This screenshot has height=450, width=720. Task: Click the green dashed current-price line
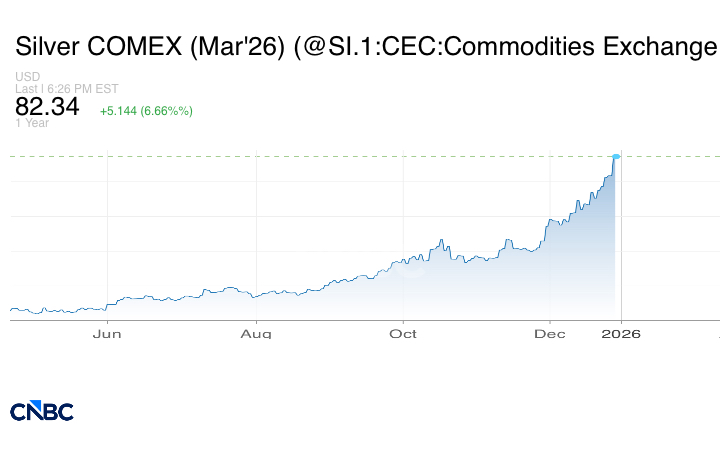pyautogui.click(x=300, y=156)
